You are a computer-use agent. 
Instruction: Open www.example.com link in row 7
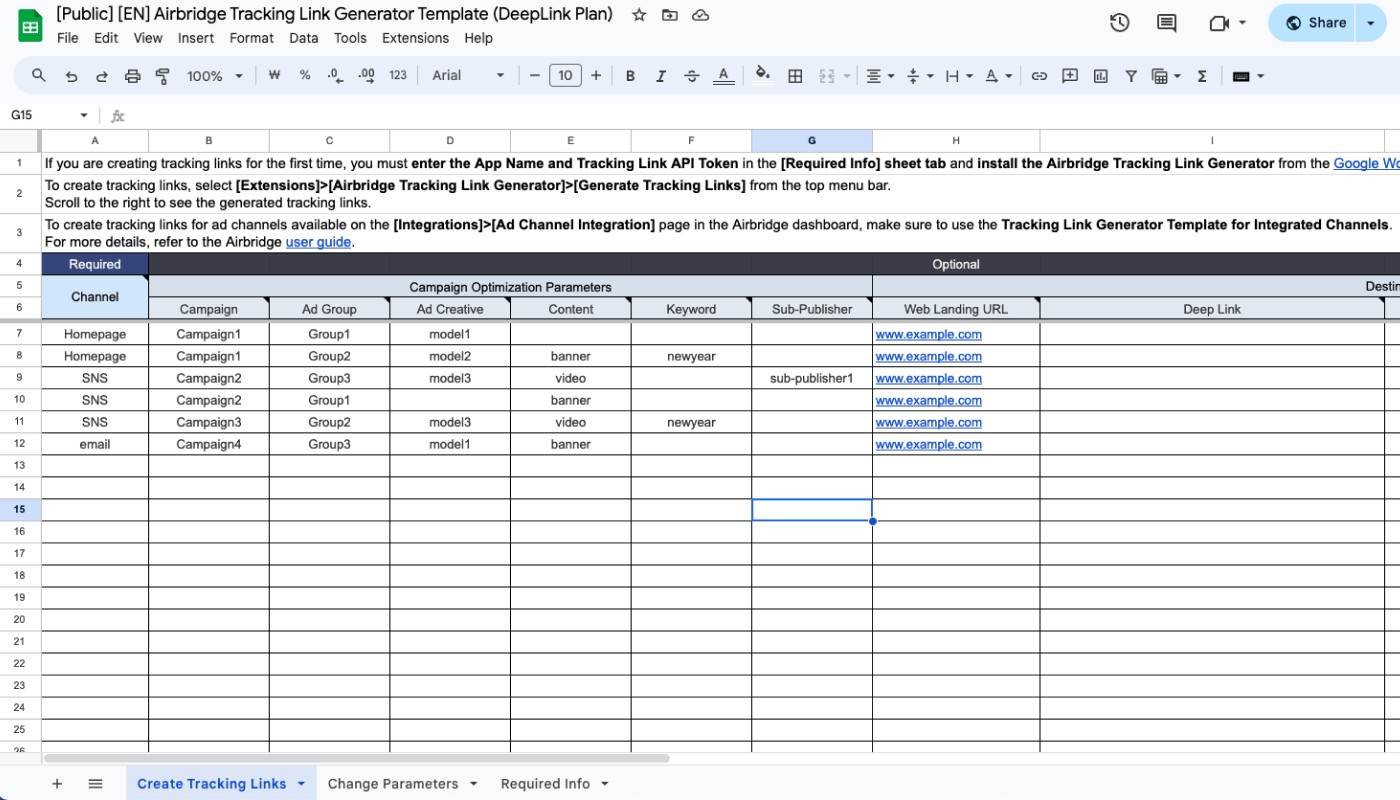[x=929, y=335]
